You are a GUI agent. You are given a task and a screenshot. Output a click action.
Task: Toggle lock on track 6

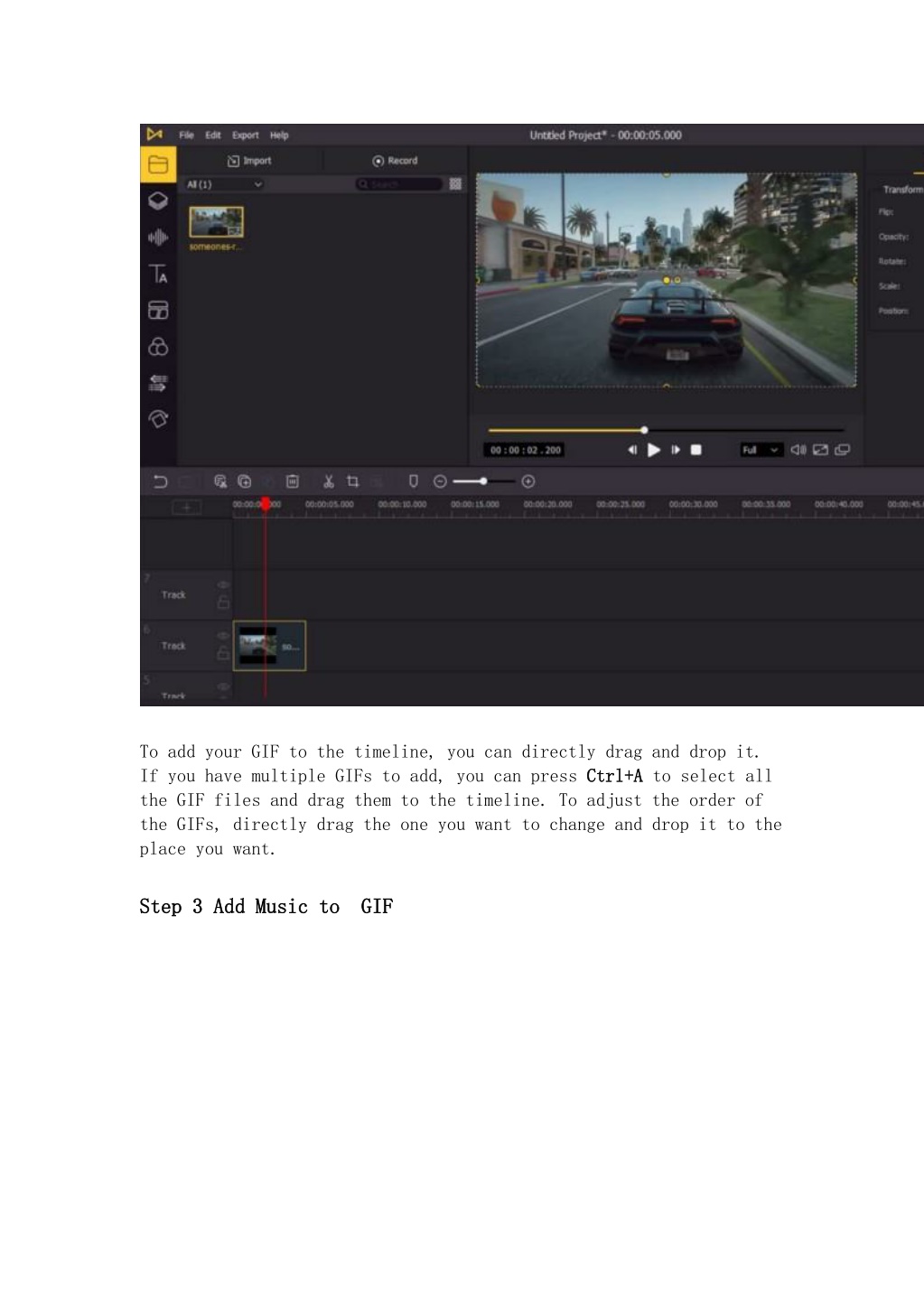tap(223, 652)
